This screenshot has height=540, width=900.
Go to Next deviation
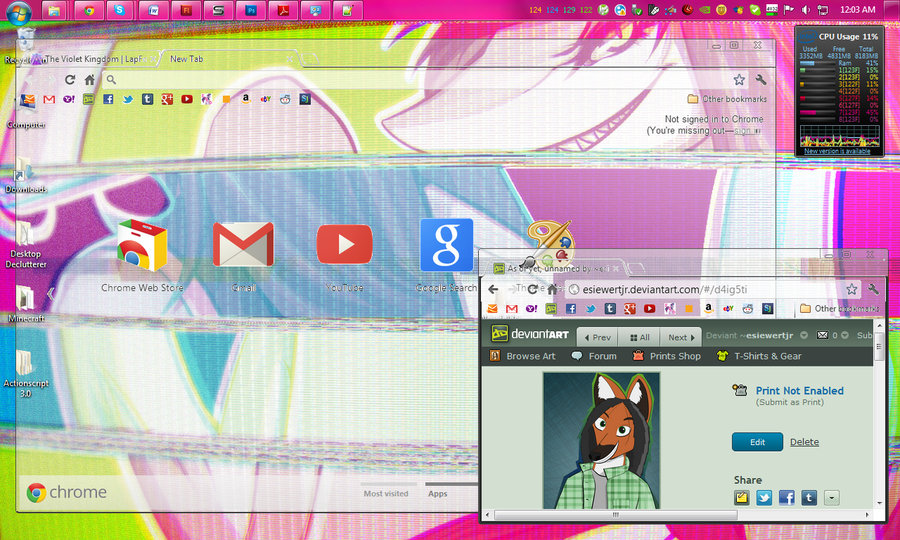coord(681,337)
